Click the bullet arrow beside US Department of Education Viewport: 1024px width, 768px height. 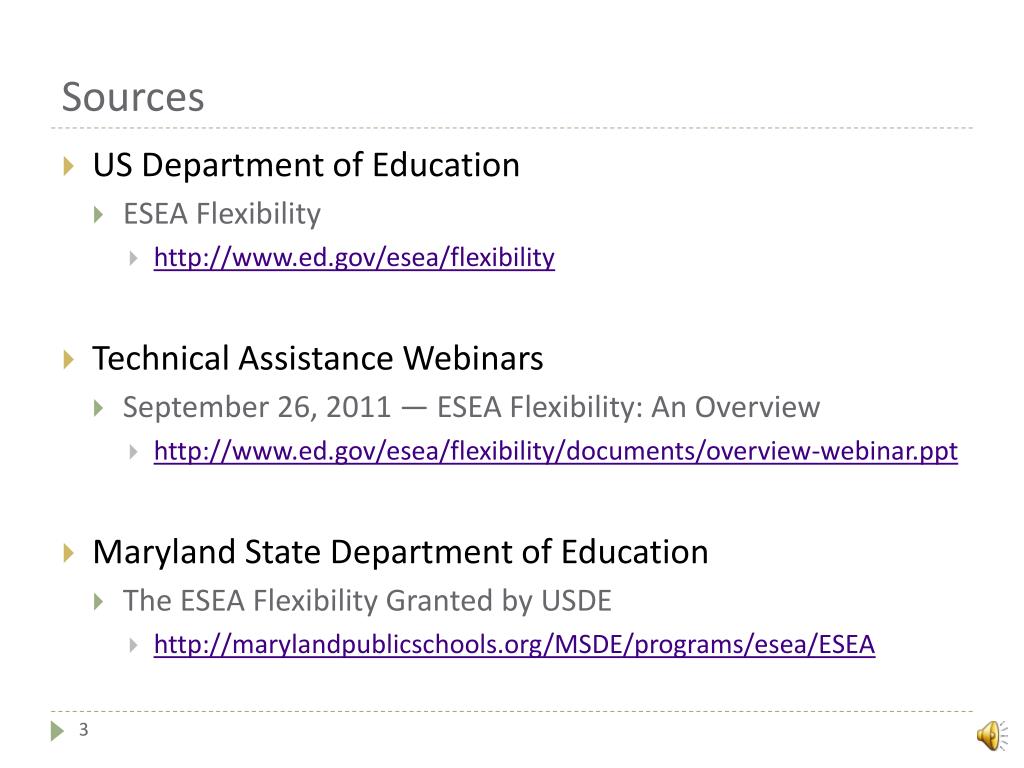(x=69, y=166)
